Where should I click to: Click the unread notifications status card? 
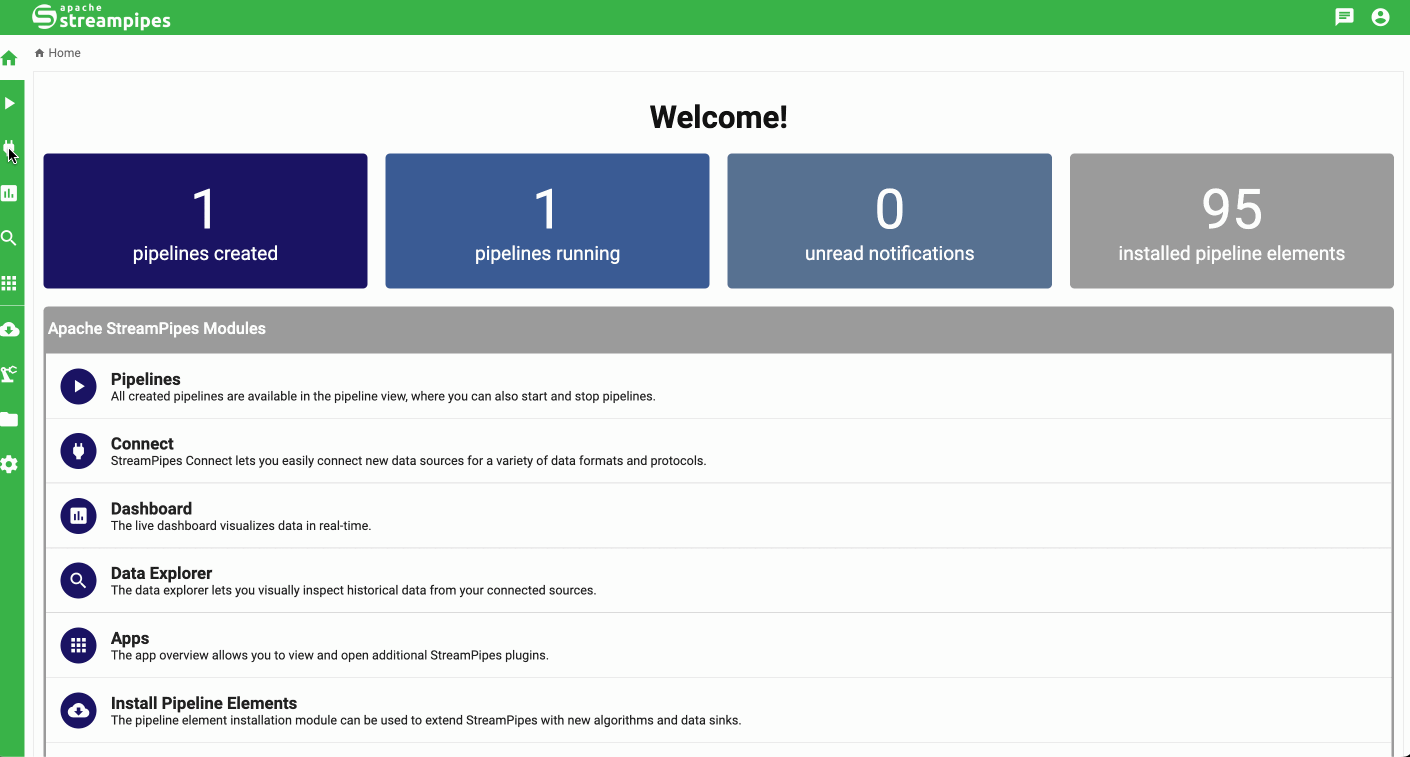tap(889, 221)
